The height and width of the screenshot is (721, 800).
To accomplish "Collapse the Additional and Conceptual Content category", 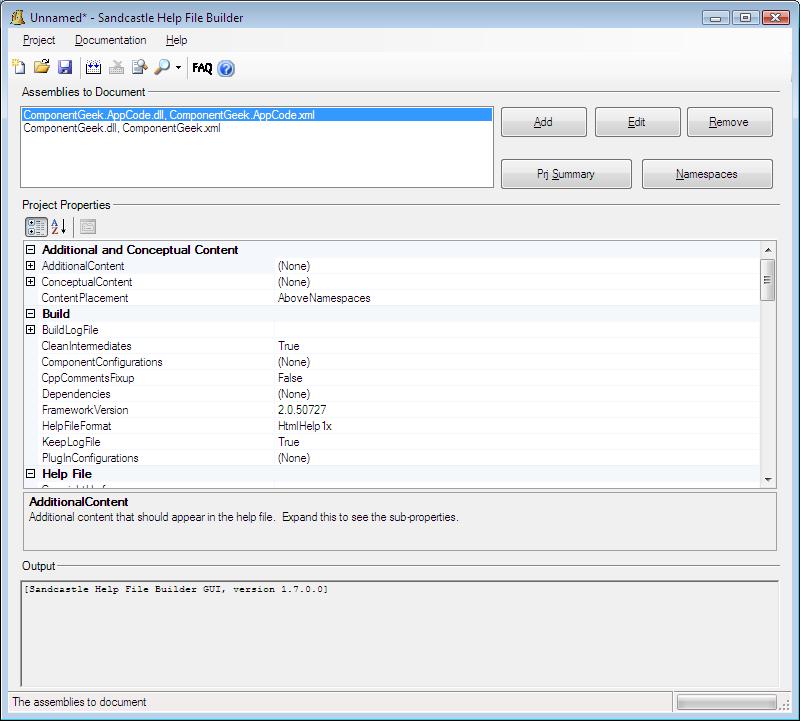I will [31, 250].
